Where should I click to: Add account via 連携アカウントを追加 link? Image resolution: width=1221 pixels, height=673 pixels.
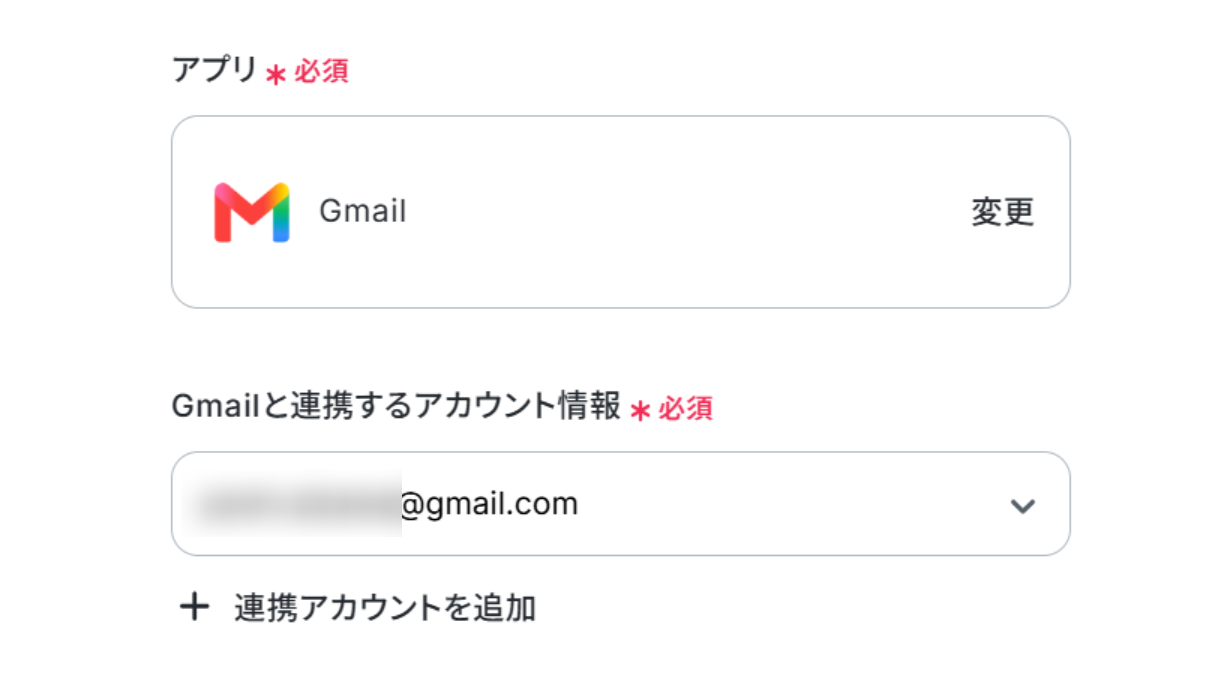385,607
